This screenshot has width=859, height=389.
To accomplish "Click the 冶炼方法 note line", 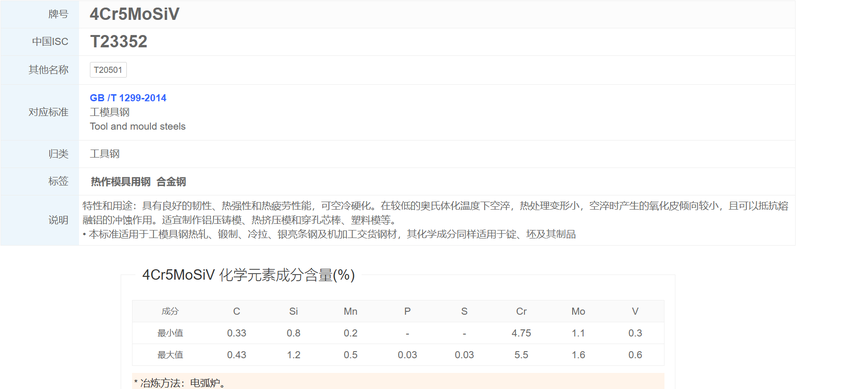I will pos(180,383).
